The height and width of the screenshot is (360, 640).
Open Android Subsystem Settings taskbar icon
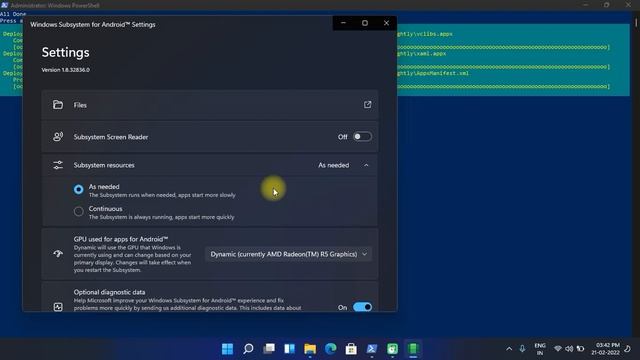point(413,349)
